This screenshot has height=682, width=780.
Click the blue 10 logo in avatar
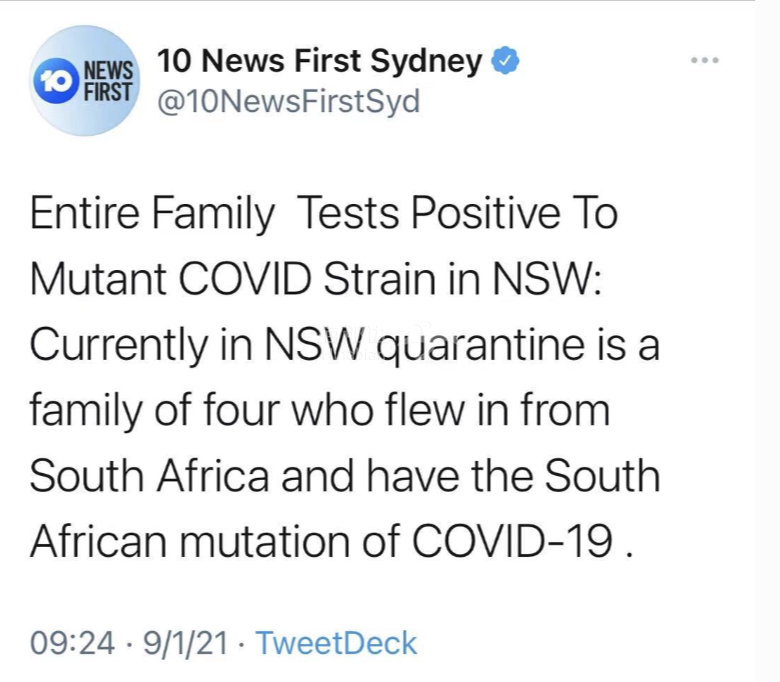[x=57, y=81]
